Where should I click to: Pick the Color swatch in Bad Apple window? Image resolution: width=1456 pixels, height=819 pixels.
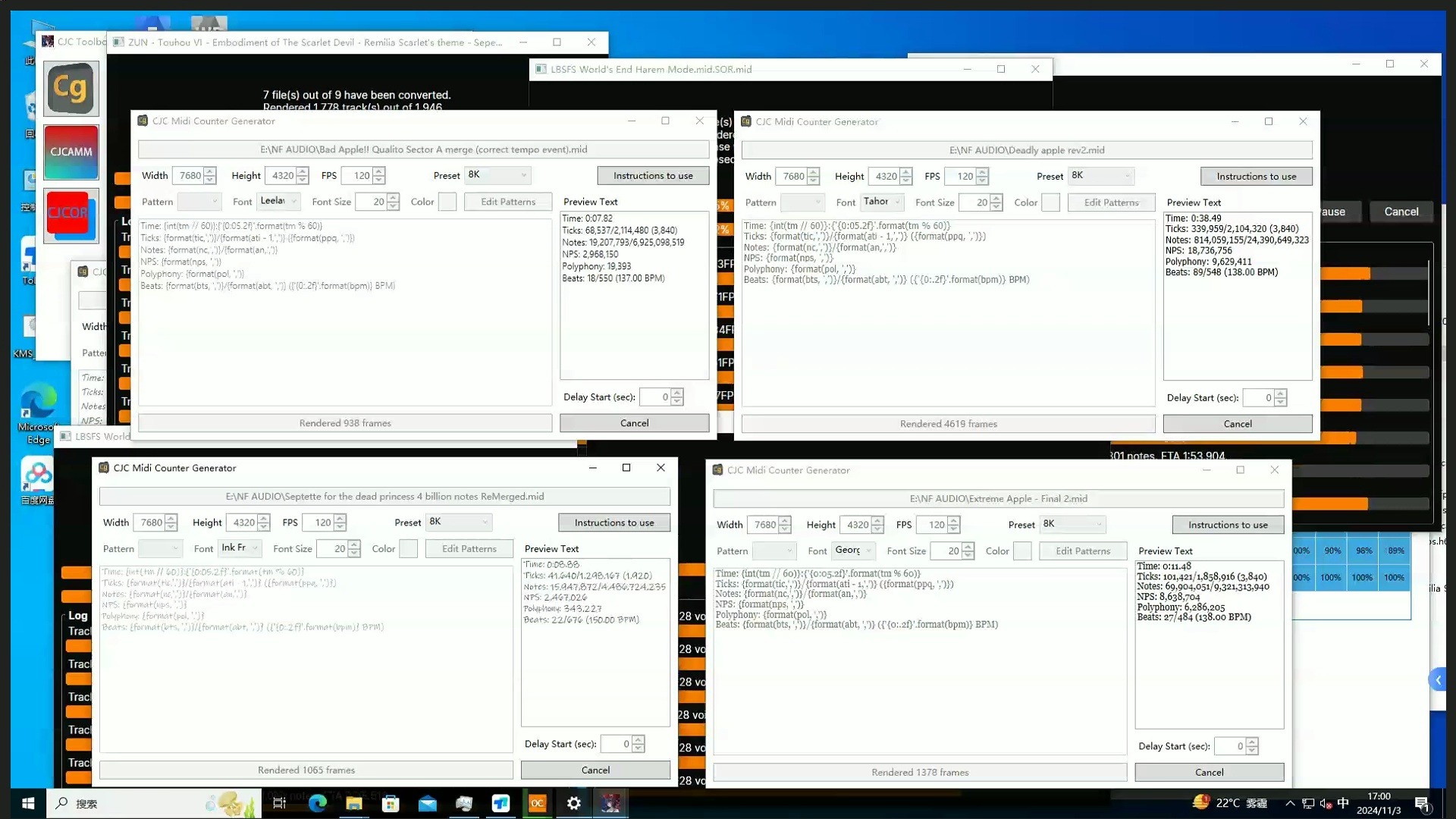[x=447, y=202]
